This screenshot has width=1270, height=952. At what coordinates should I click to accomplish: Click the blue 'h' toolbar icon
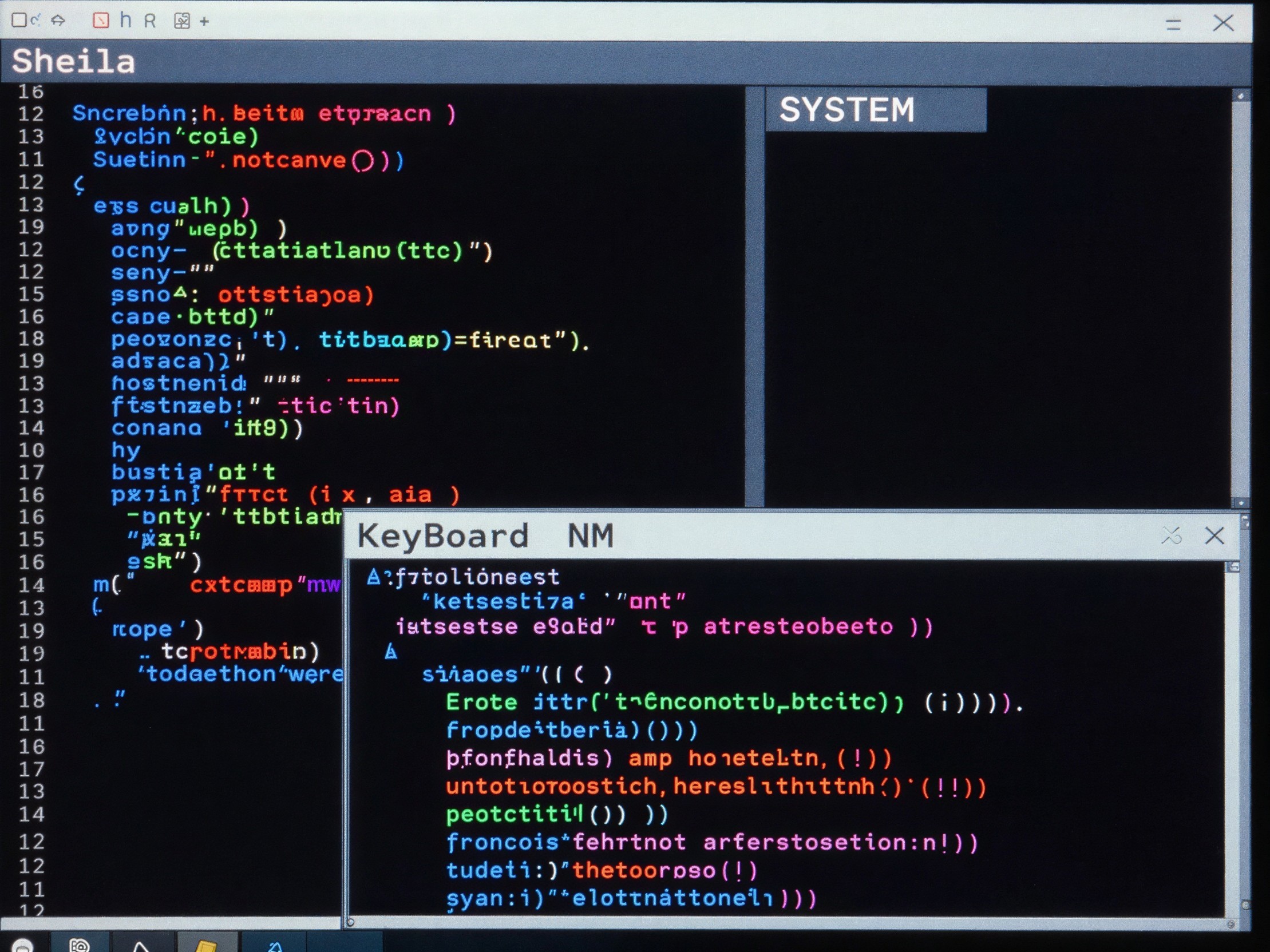tap(125, 20)
